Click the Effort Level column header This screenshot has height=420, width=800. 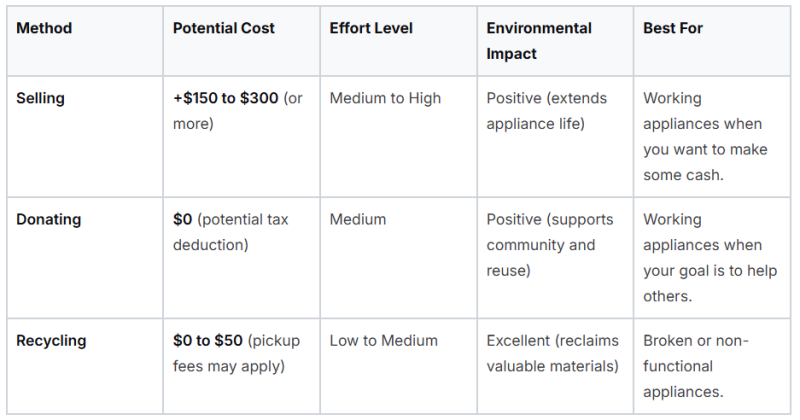tap(371, 28)
